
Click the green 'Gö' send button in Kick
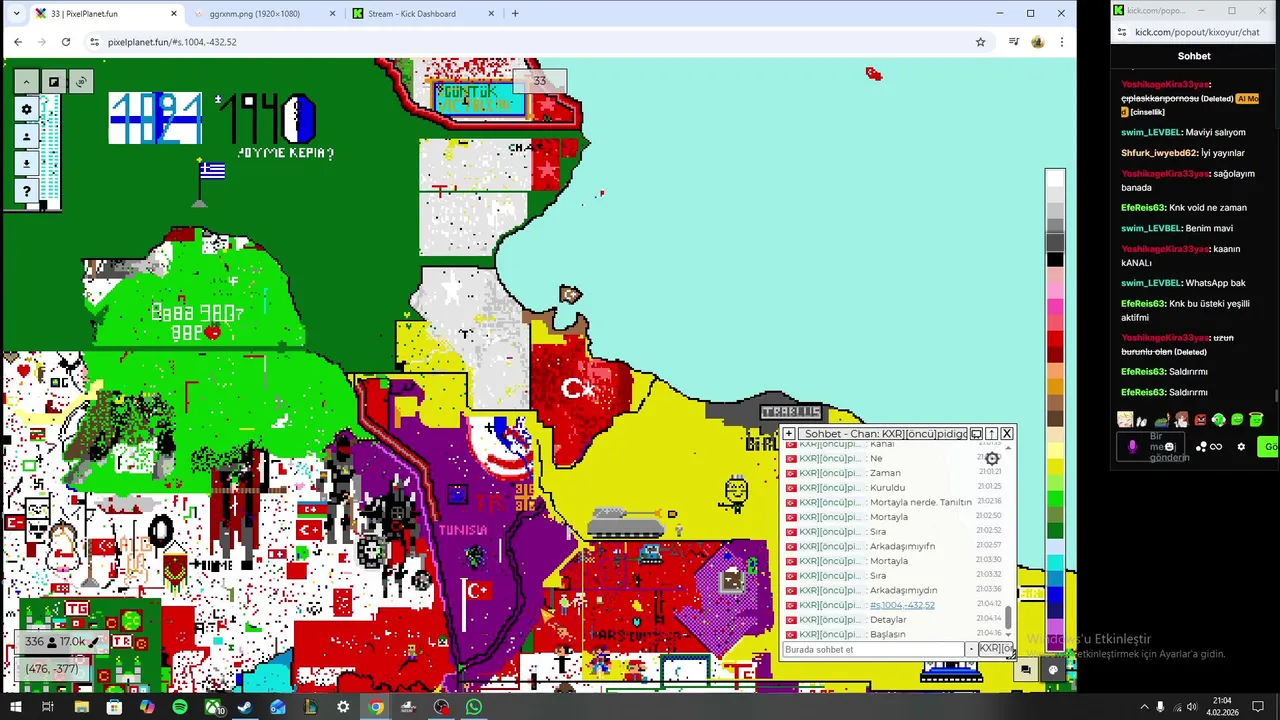coord(1269,447)
